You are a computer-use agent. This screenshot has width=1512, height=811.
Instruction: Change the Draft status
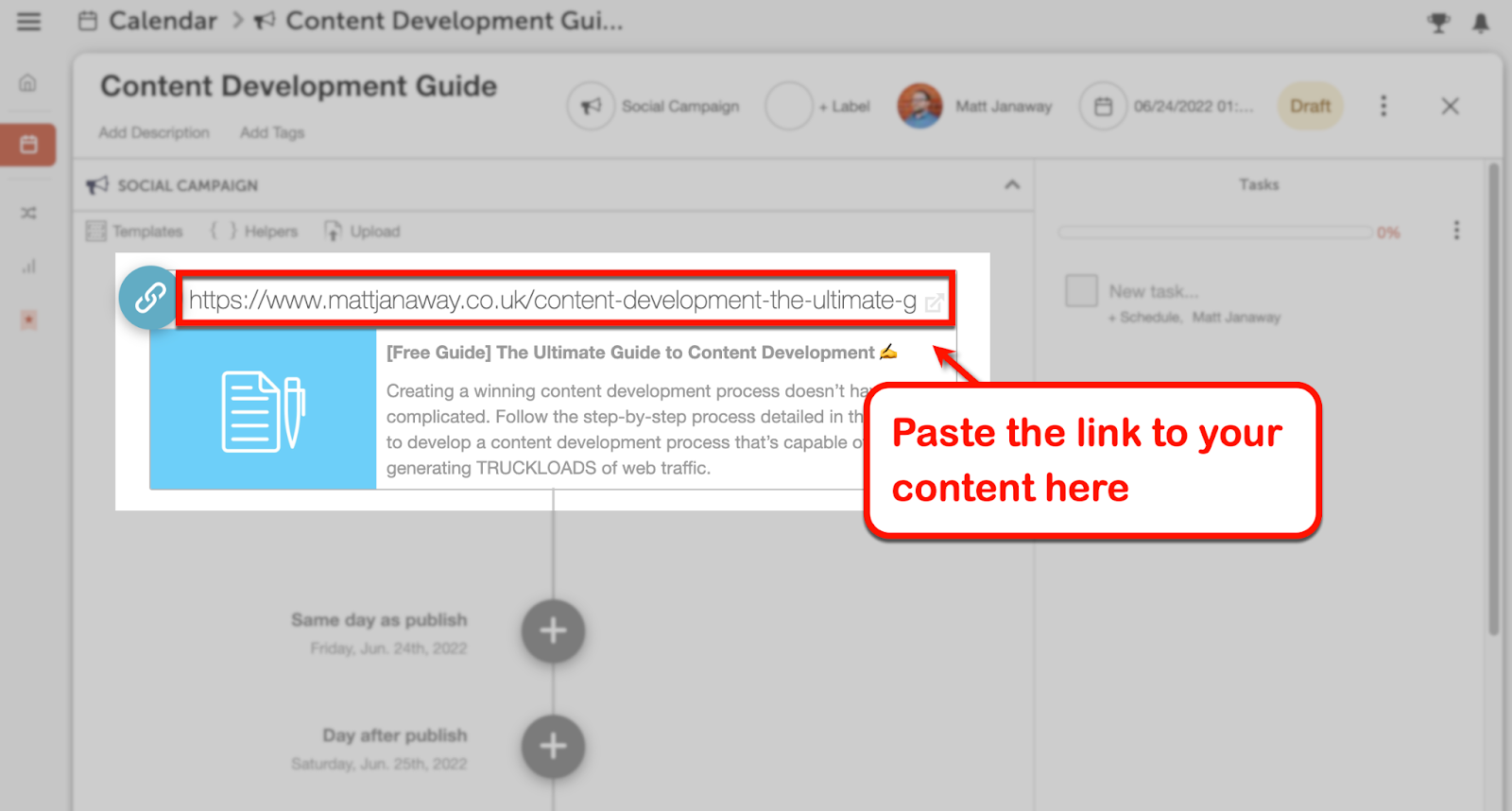point(1310,106)
